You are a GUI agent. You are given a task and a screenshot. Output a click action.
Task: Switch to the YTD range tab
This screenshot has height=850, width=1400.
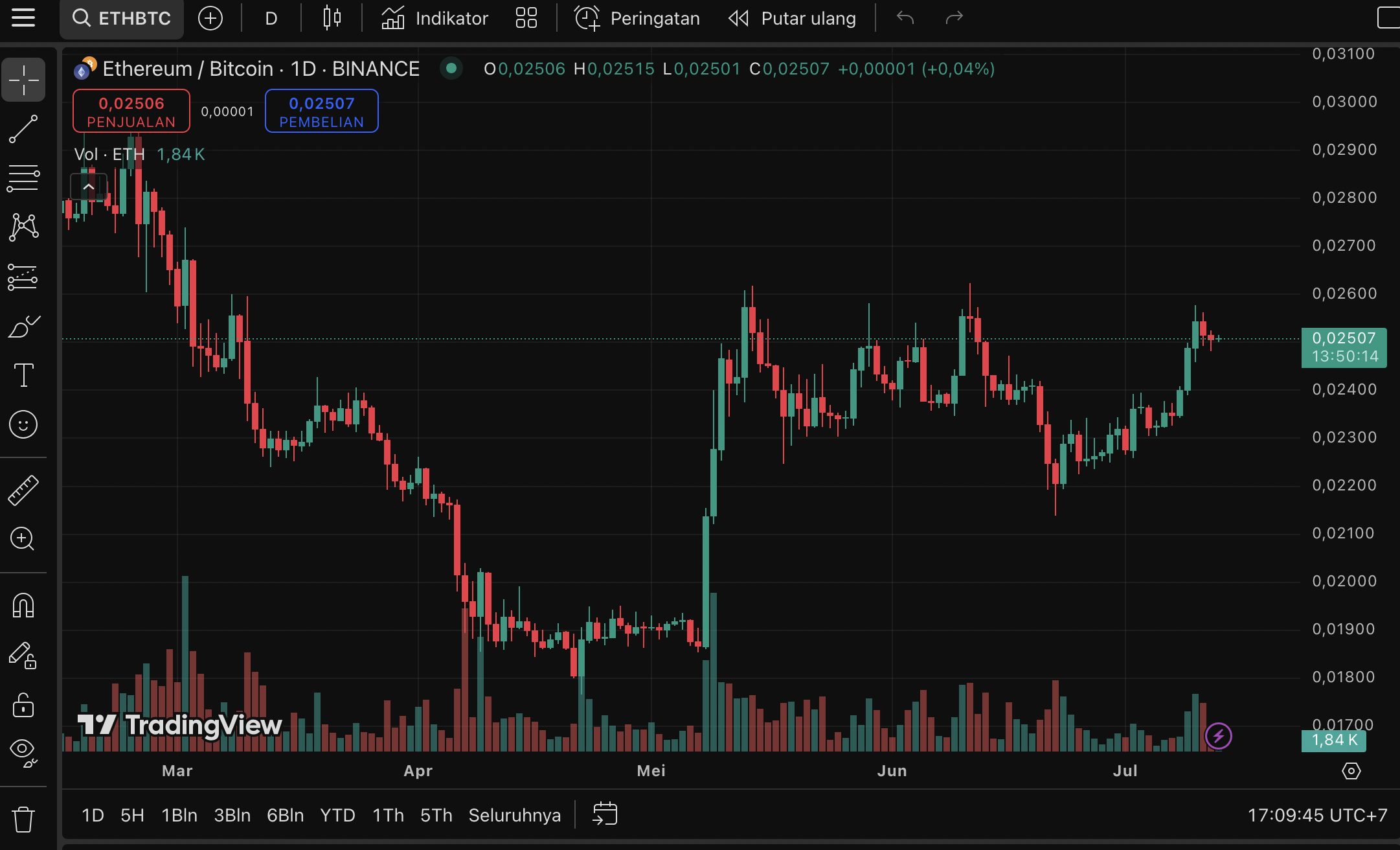click(337, 815)
